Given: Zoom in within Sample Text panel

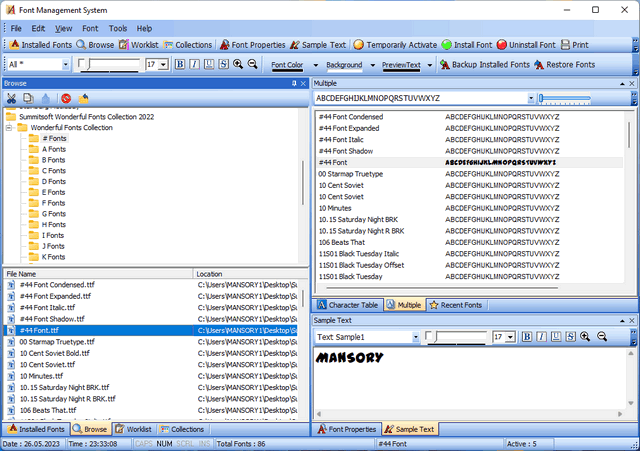Looking at the screenshot, I should [585, 337].
